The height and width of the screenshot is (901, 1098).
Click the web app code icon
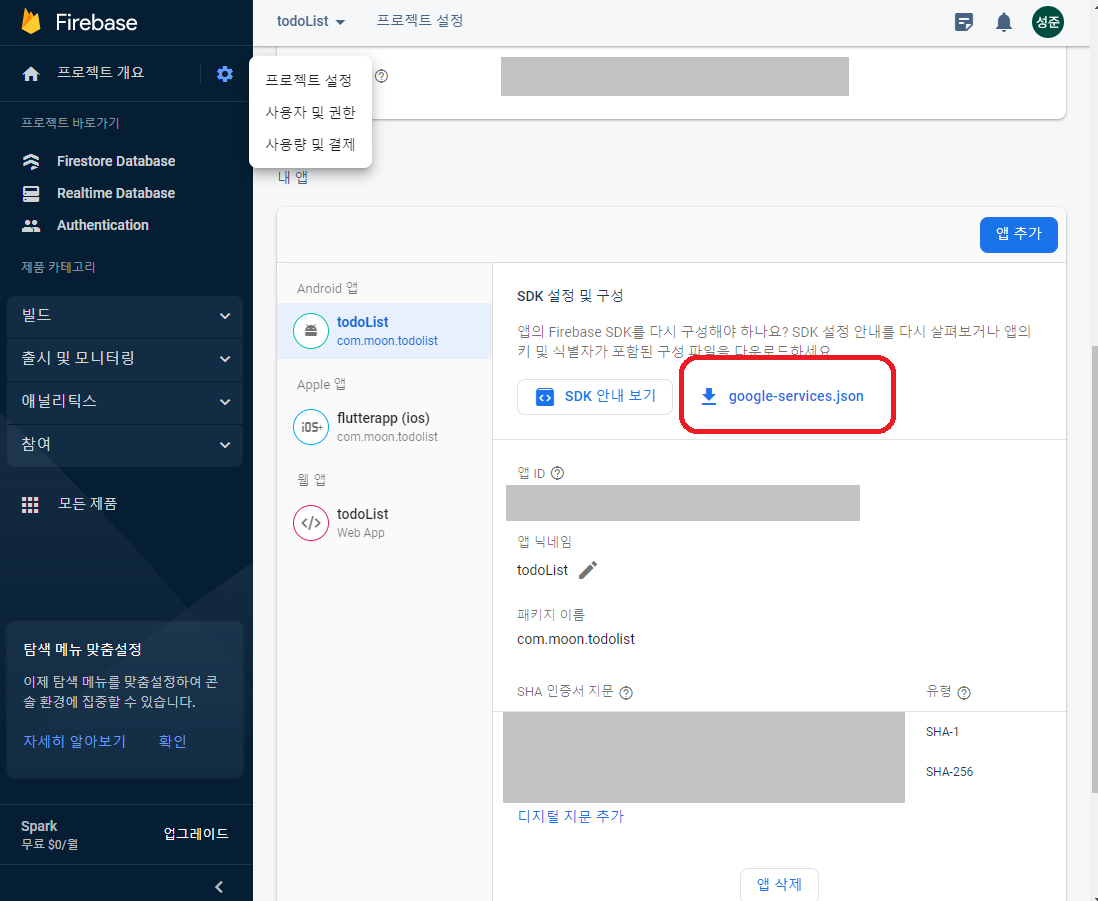[x=311, y=523]
